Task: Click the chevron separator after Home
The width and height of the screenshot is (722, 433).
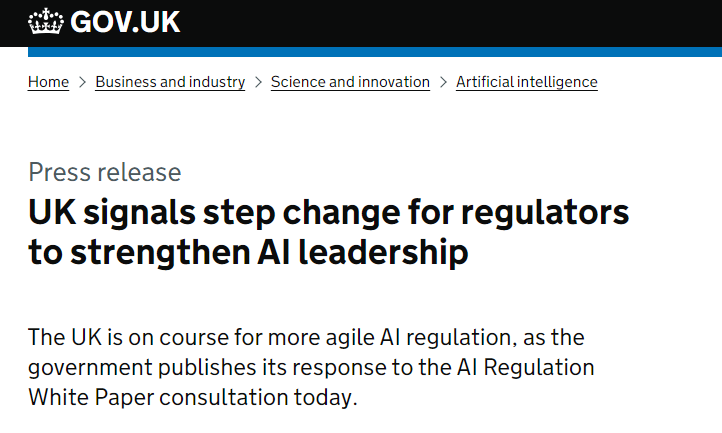Action: 82,82
